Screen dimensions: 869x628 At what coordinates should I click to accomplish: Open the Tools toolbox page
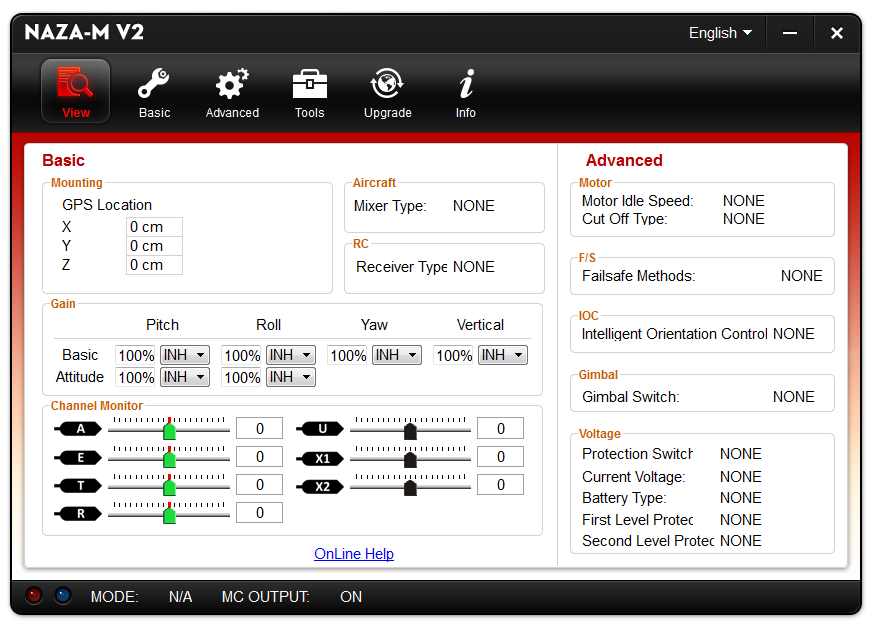309,91
